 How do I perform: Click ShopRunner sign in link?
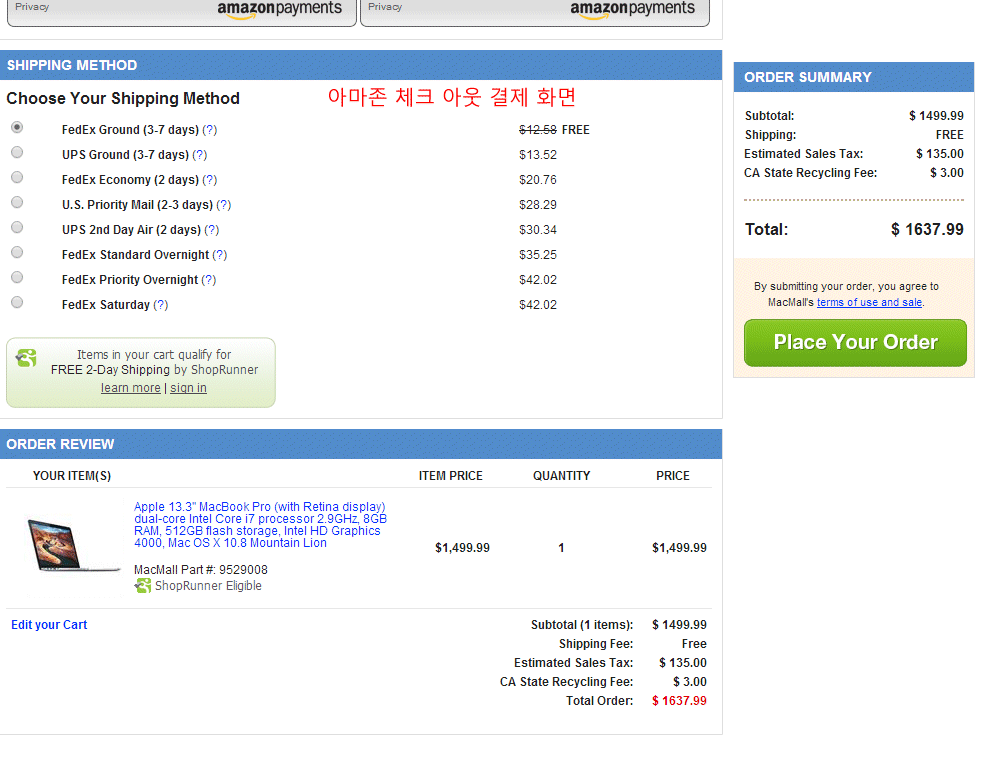(188, 388)
